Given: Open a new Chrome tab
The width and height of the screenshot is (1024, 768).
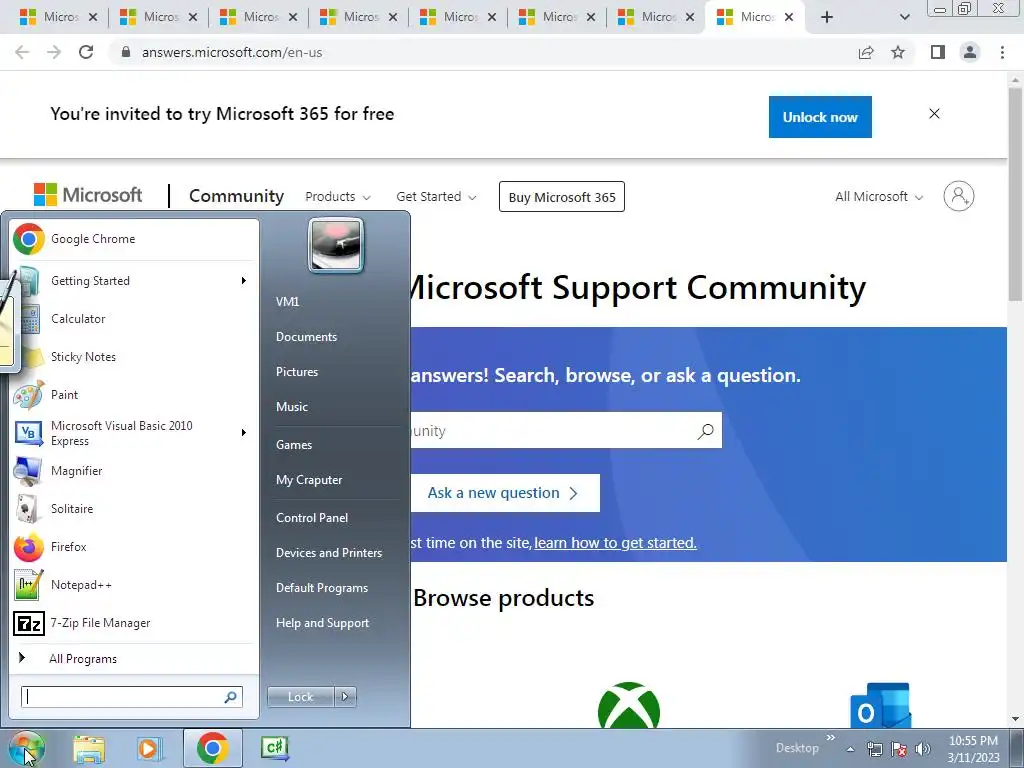Looking at the screenshot, I should tap(827, 18).
